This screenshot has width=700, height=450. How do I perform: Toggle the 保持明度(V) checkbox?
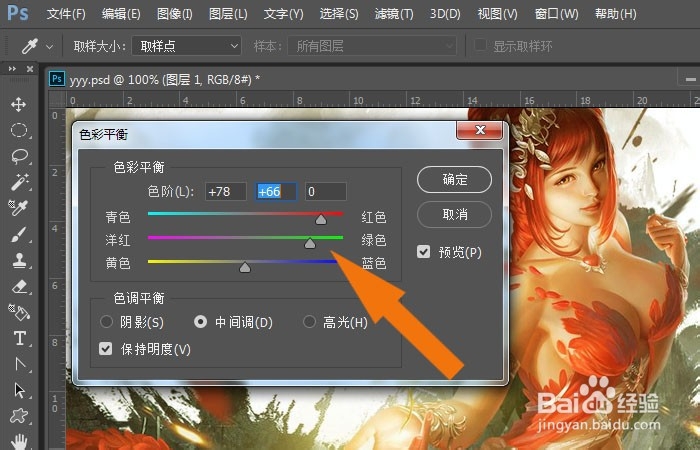[x=105, y=348]
